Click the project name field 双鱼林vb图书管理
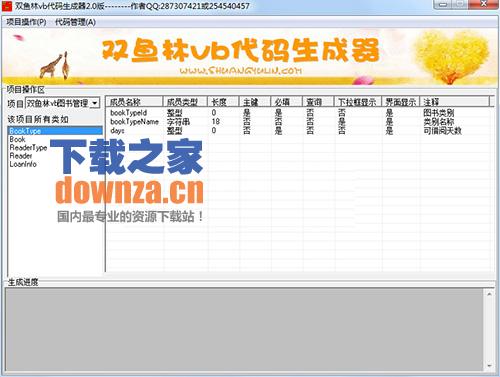The image size is (500, 377). pos(58,103)
